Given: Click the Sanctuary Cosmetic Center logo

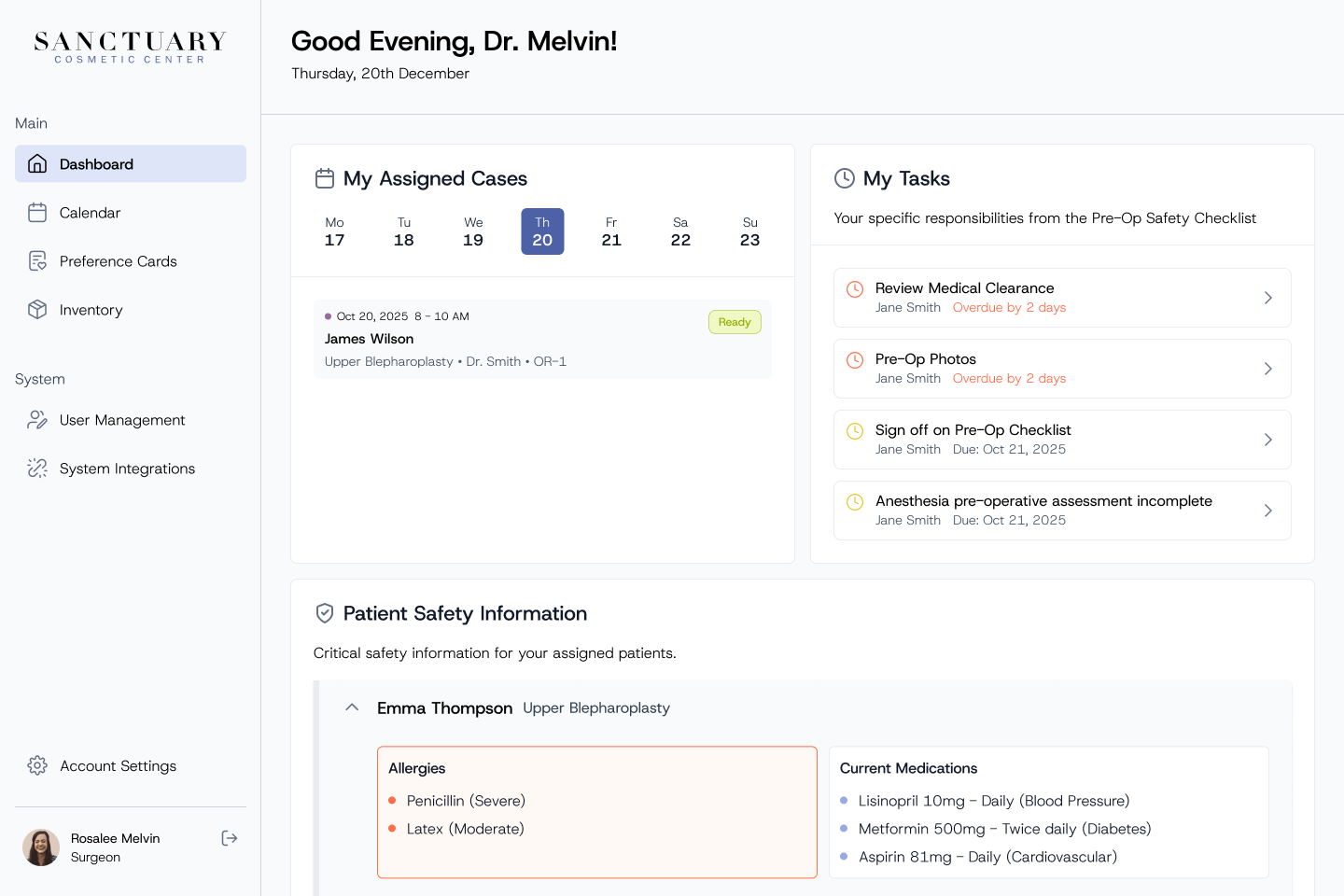Looking at the screenshot, I should (131, 47).
